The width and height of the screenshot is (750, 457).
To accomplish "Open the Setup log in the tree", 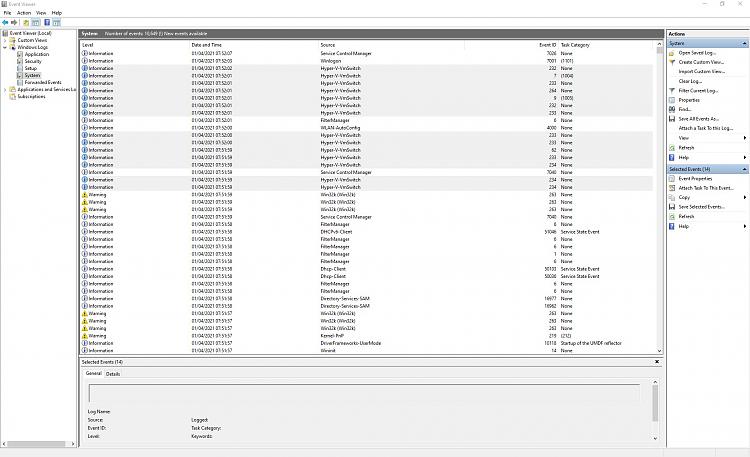I will [x=31, y=68].
